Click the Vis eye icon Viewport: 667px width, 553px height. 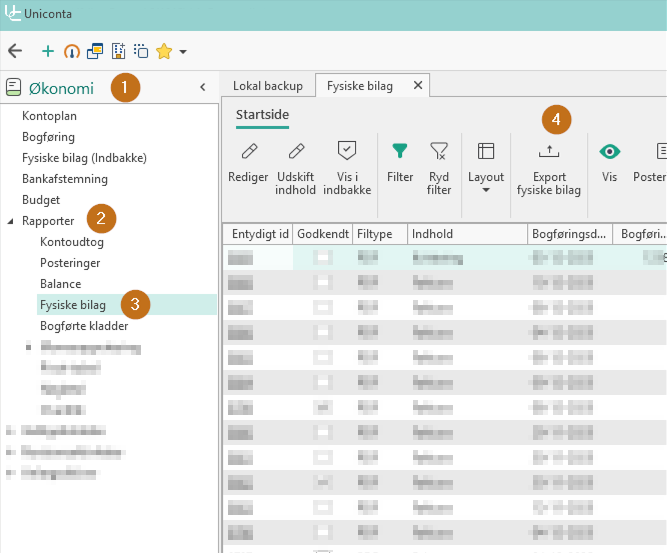coord(610,151)
